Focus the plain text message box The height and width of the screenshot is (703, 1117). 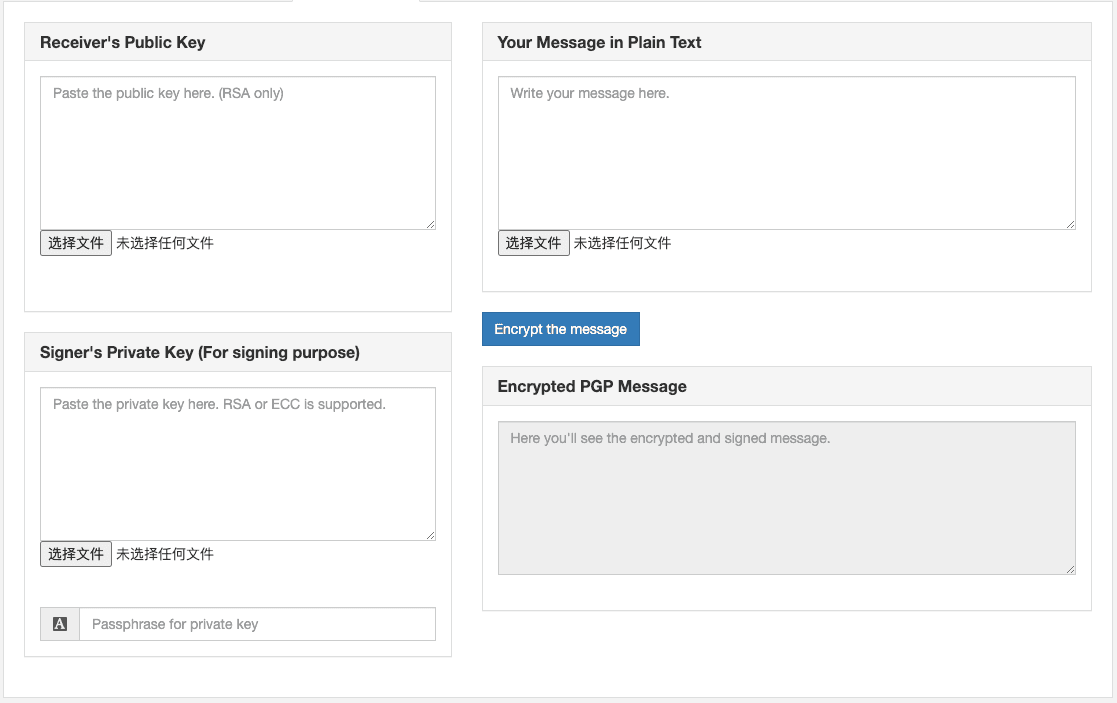coord(786,153)
